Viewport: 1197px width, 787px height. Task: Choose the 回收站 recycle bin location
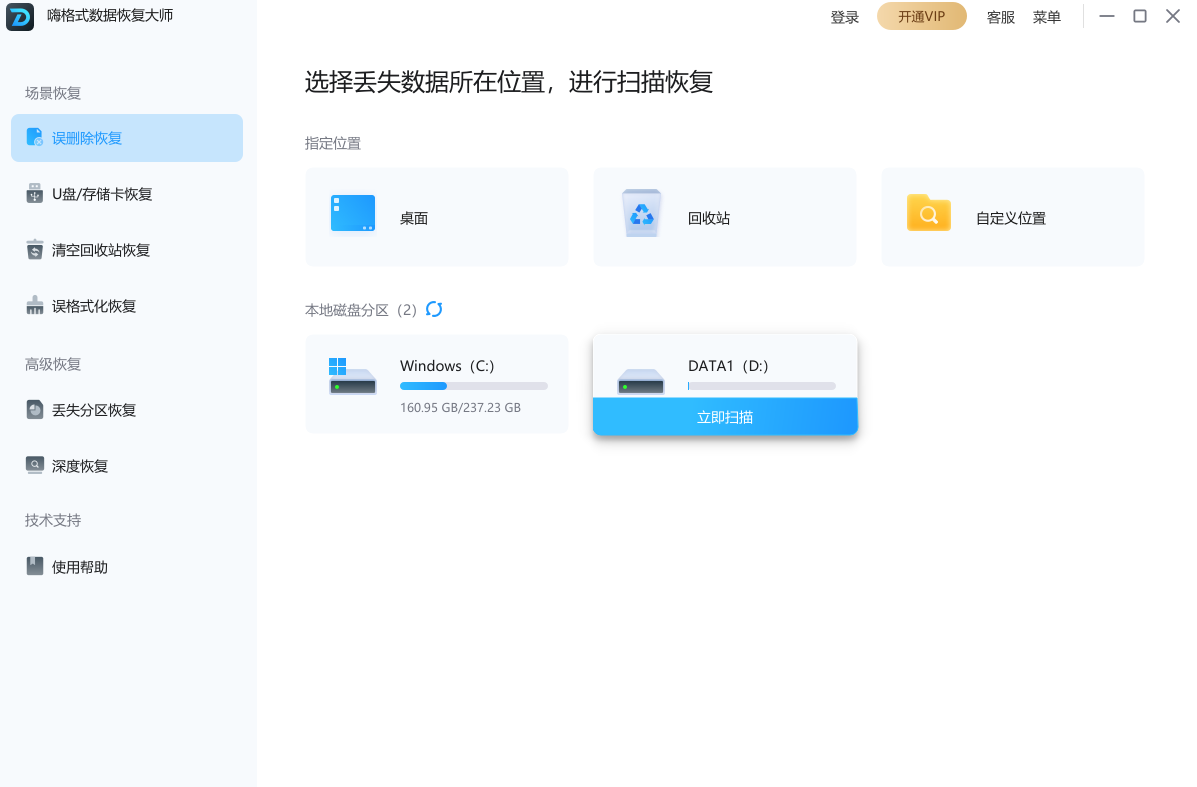pos(724,217)
